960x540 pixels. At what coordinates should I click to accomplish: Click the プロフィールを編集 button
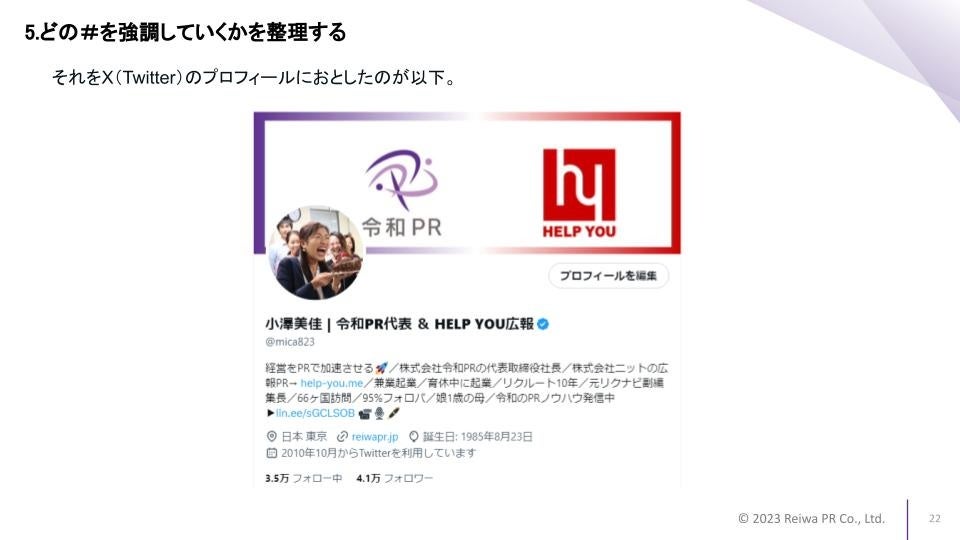click(x=608, y=276)
